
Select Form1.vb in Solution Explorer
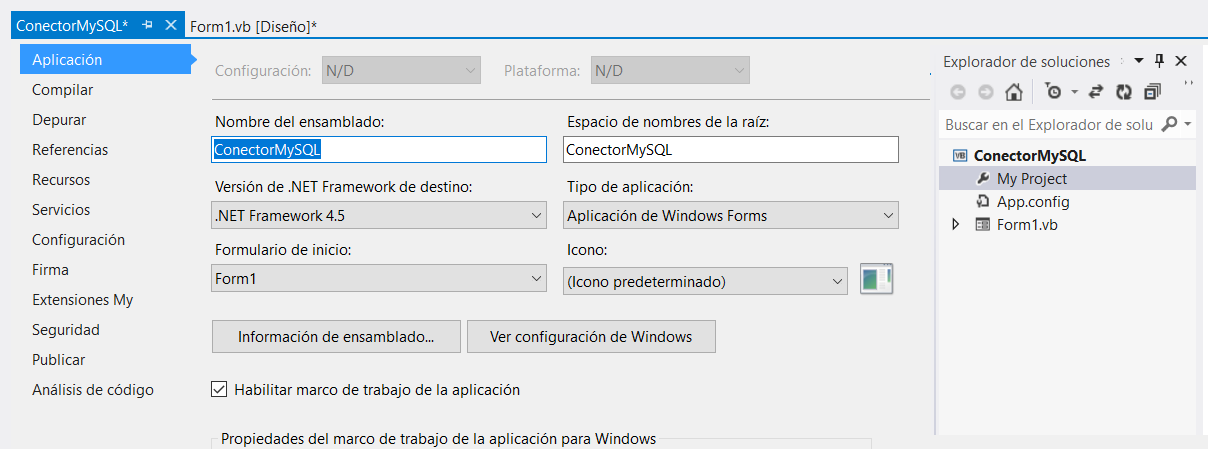pos(1027,225)
